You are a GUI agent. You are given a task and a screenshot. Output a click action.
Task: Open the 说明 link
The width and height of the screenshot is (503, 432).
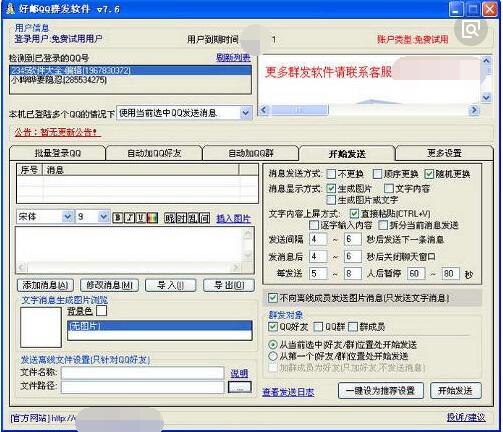click(x=239, y=373)
